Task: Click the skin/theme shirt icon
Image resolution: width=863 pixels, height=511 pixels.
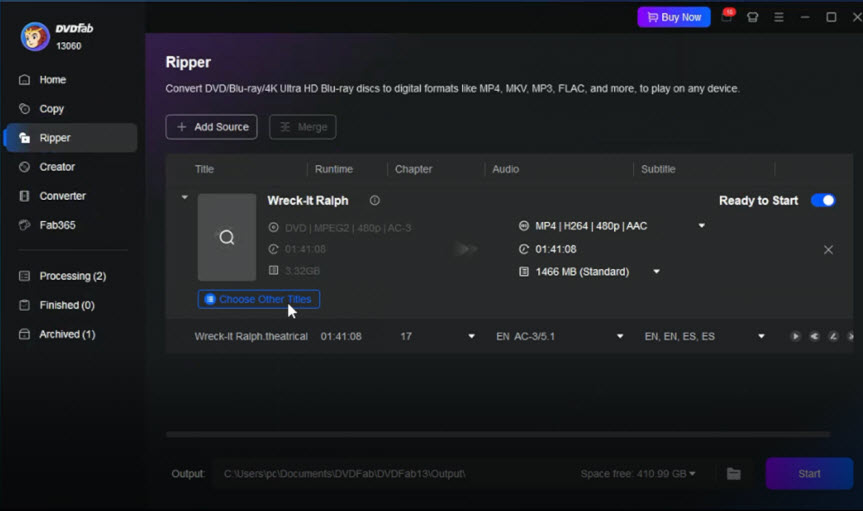Action: 752,18
